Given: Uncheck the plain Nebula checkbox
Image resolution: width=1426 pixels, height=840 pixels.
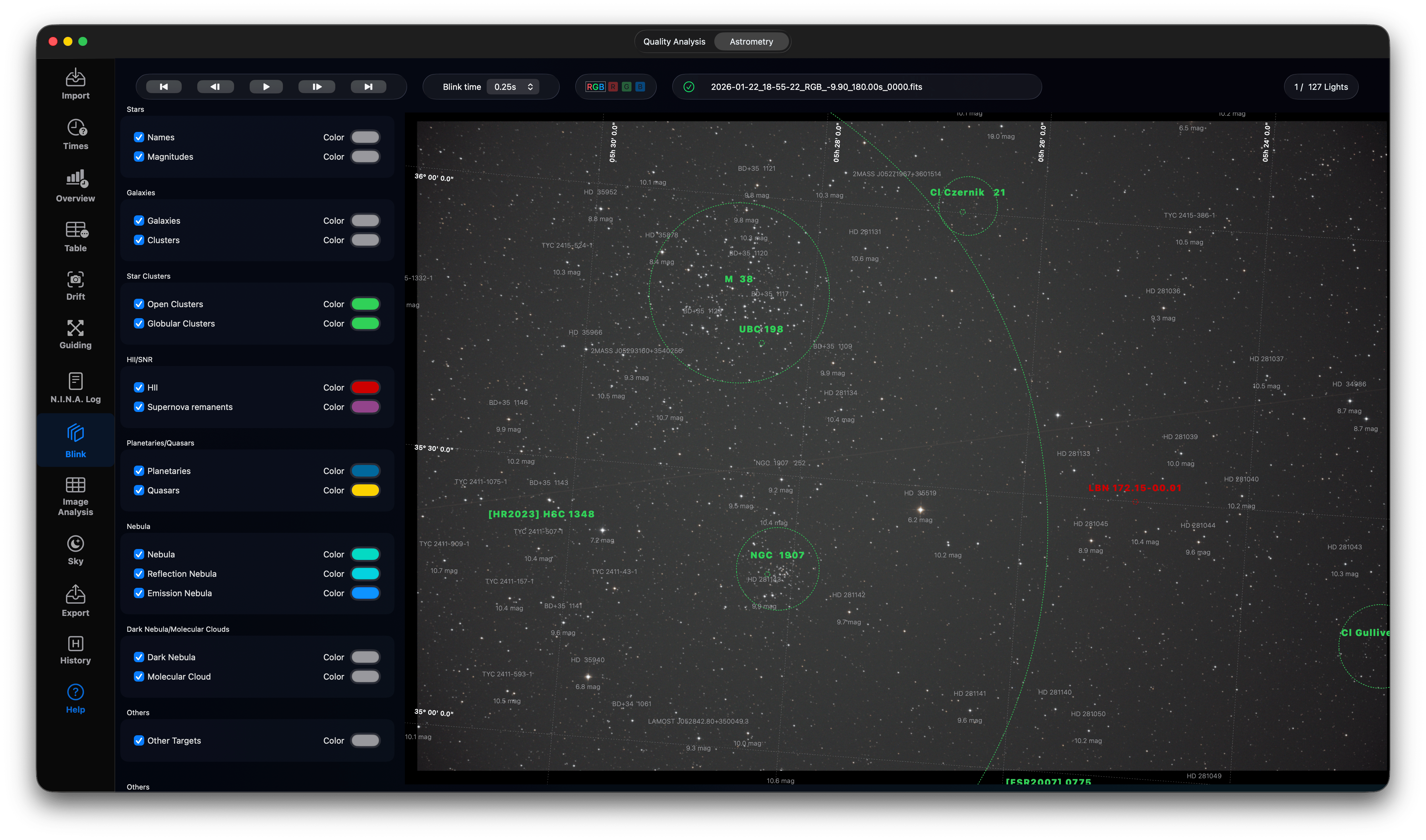Looking at the screenshot, I should coord(139,554).
